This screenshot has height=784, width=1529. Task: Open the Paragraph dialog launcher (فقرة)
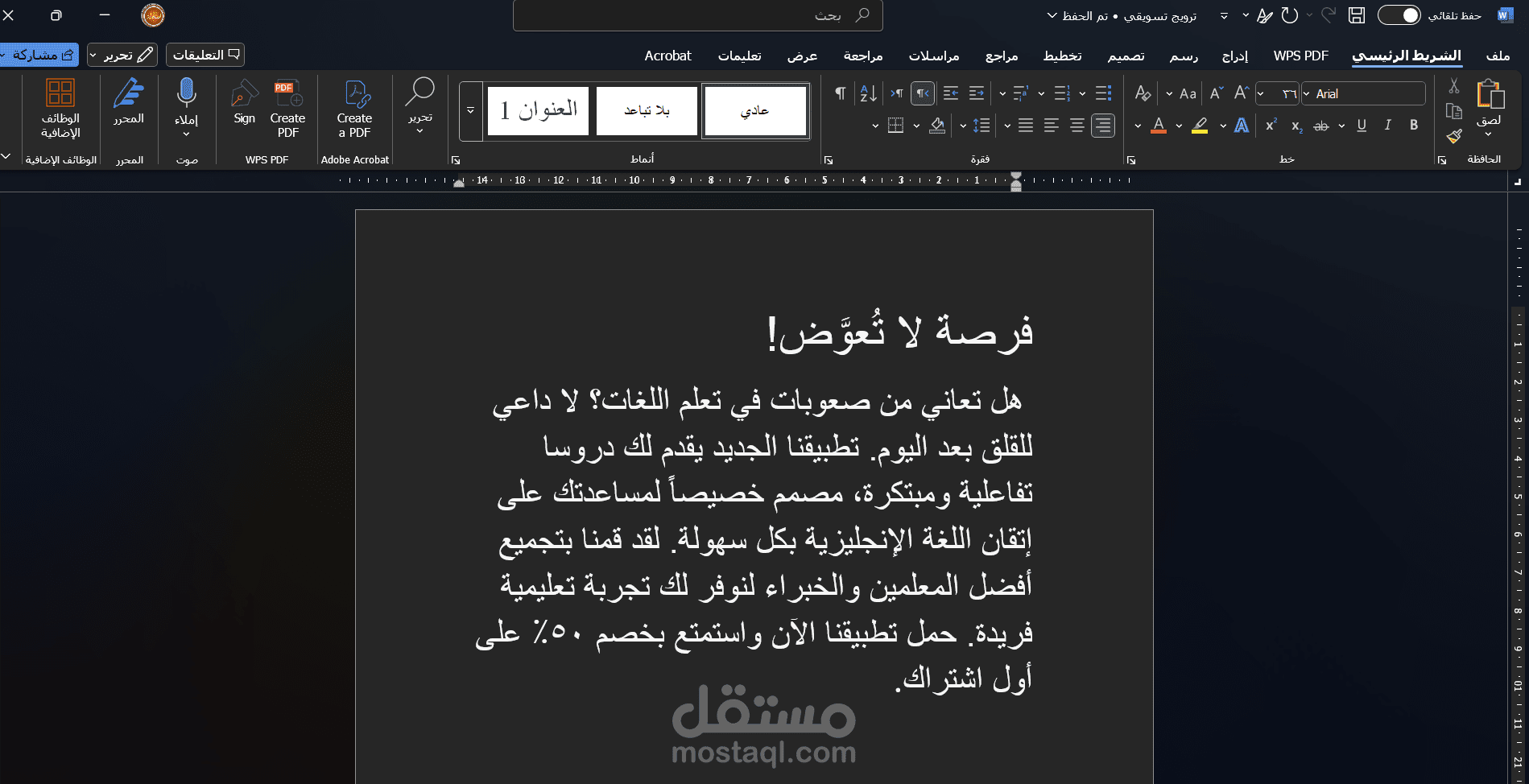point(829,160)
